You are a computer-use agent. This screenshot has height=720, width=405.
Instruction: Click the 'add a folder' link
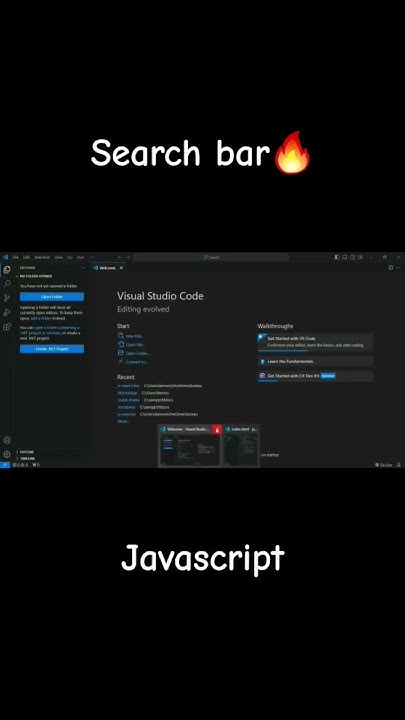coord(41,318)
